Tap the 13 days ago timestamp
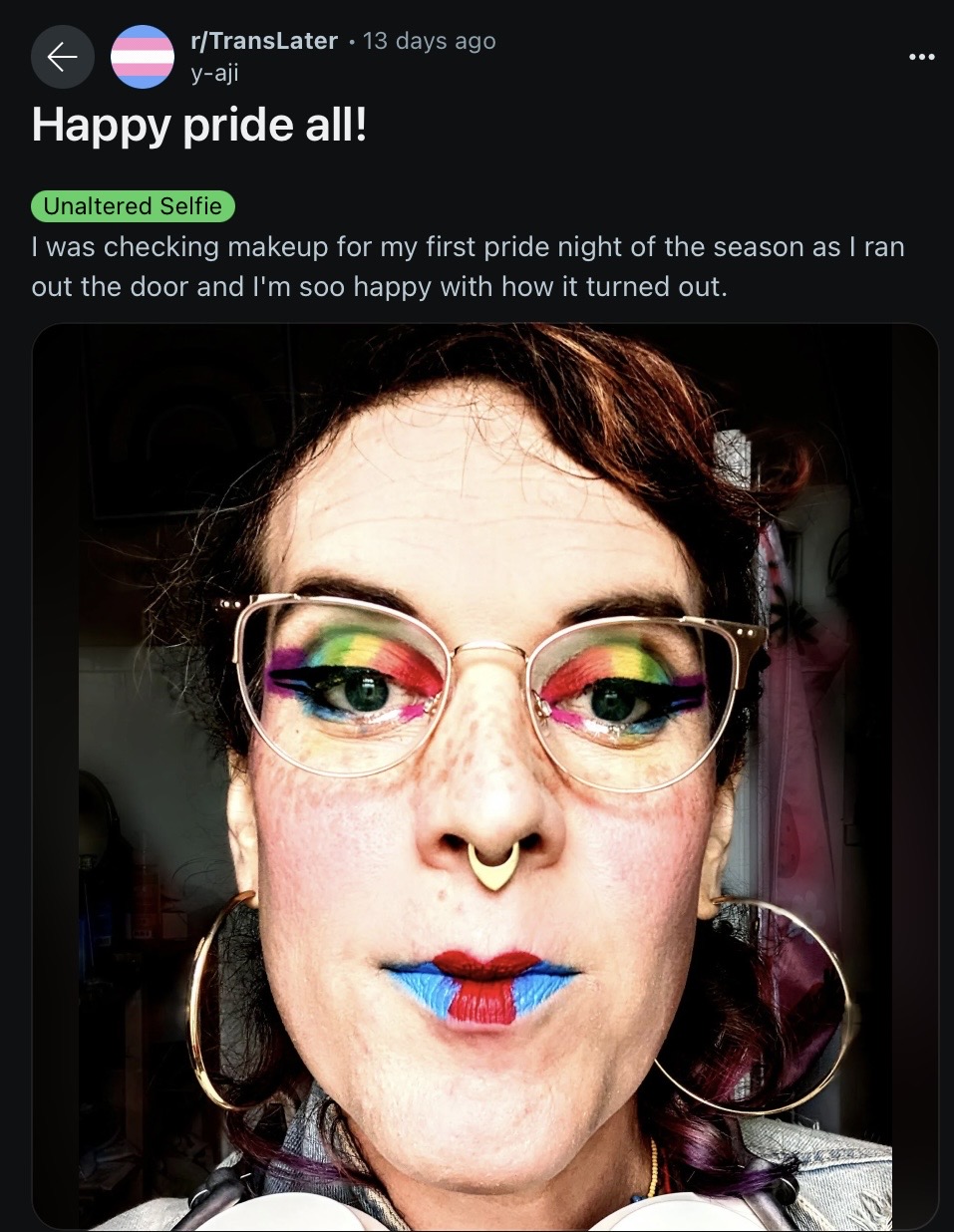 (x=429, y=41)
